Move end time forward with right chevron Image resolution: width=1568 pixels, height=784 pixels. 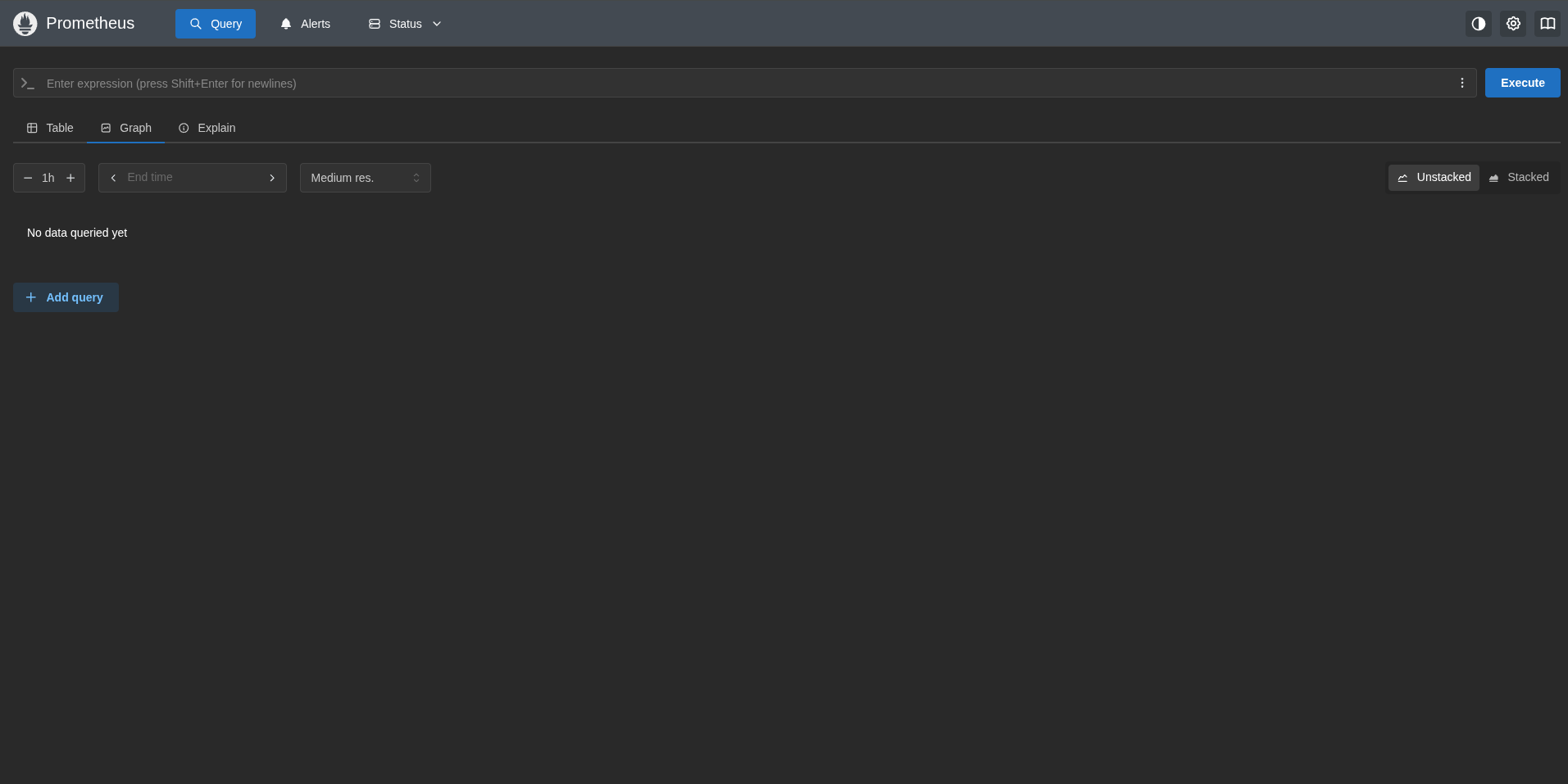[272, 178]
